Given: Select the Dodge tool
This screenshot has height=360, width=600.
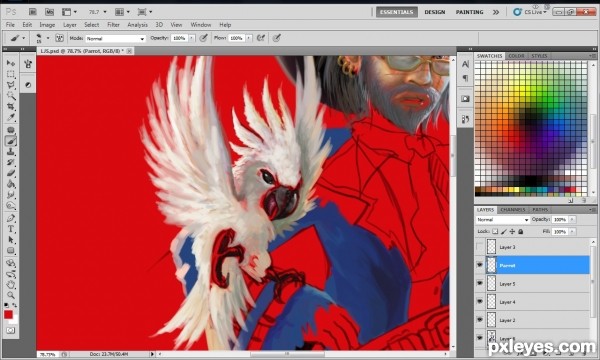Looking at the screenshot, I should (11, 206).
